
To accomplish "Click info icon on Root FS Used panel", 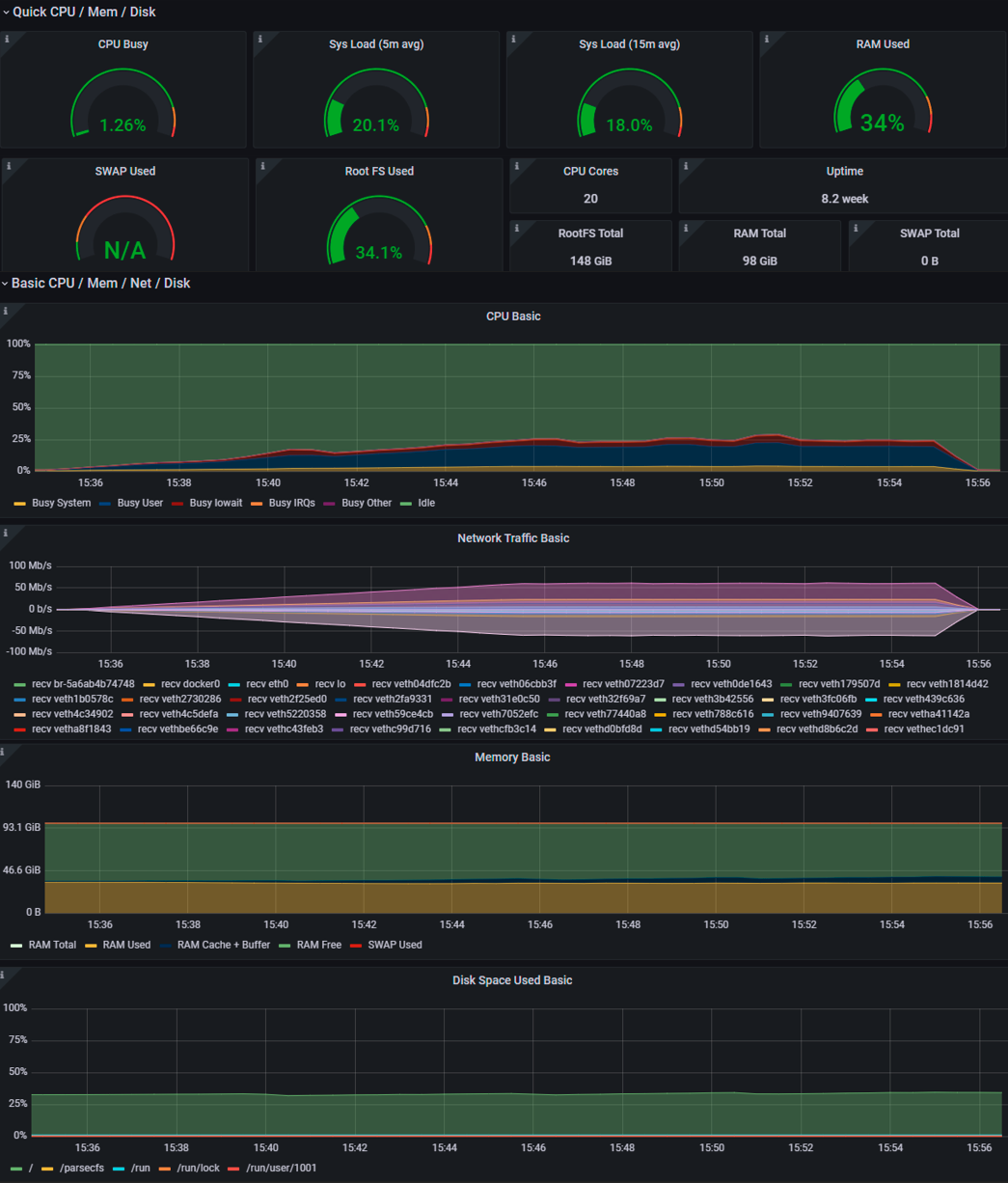I will [263, 166].
